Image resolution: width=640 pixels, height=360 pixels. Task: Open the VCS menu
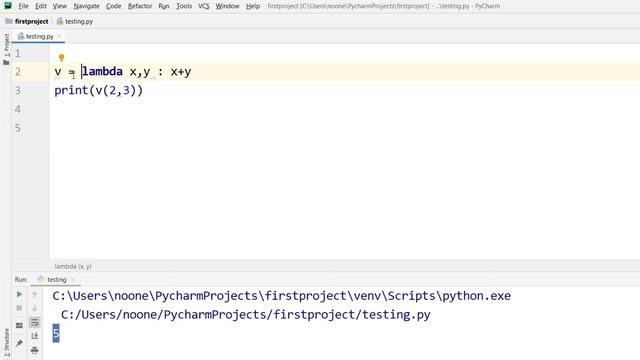tap(204, 6)
